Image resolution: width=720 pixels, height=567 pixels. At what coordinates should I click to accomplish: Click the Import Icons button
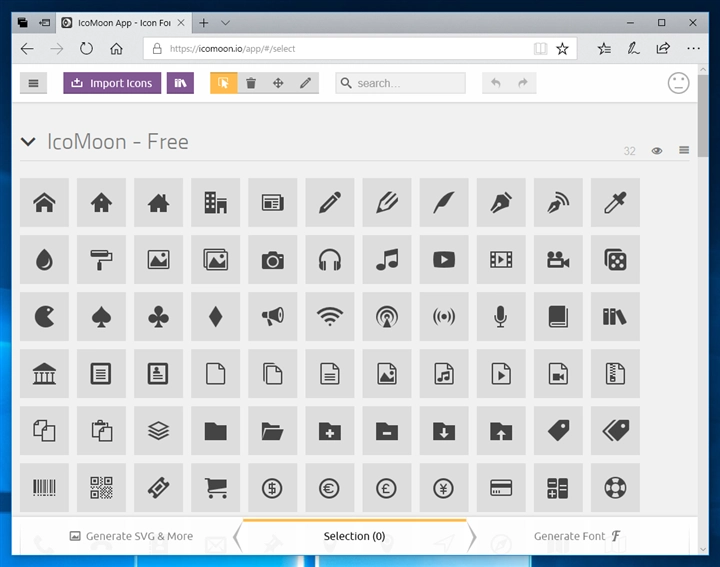[112, 83]
